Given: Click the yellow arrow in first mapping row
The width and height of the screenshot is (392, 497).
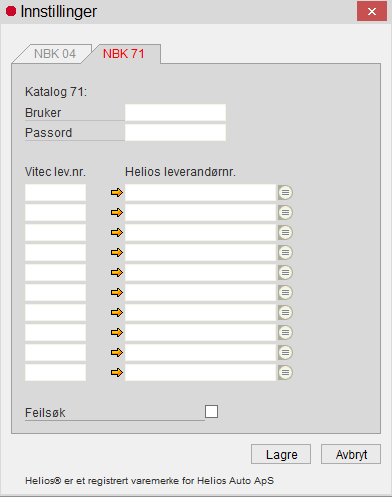Looking at the screenshot, I should [x=117, y=192].
